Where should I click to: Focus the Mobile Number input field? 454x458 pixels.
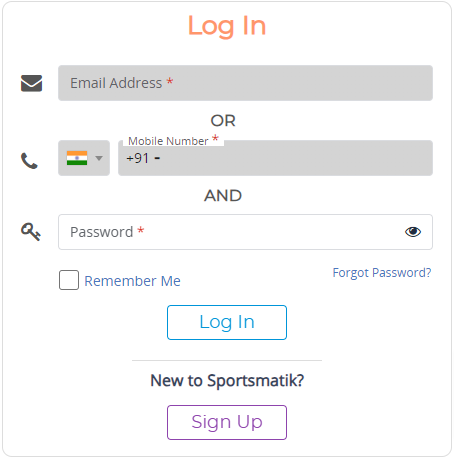click(x=275, y=158)
